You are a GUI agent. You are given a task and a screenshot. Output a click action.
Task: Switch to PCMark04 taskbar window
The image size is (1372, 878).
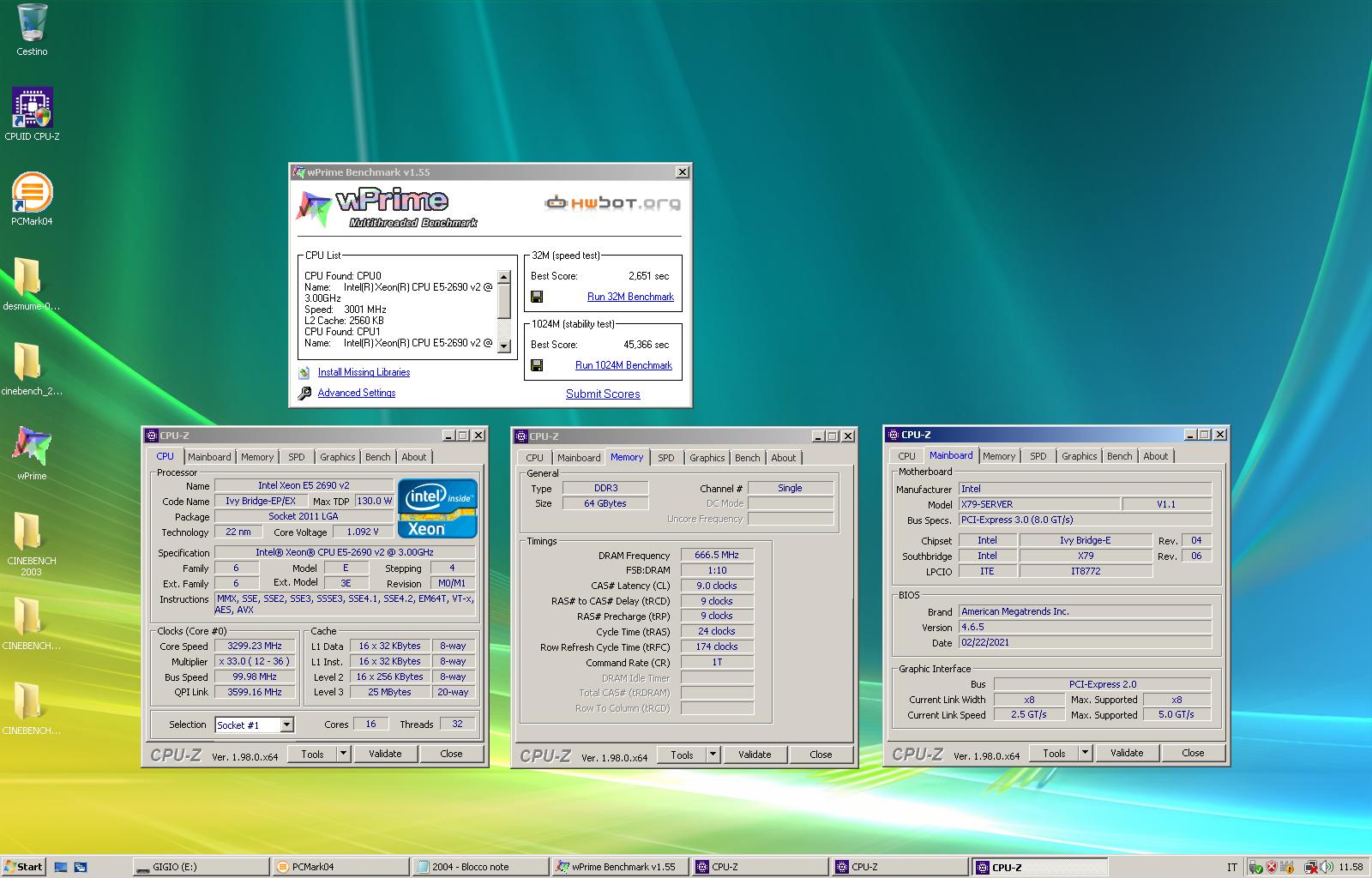341,867
